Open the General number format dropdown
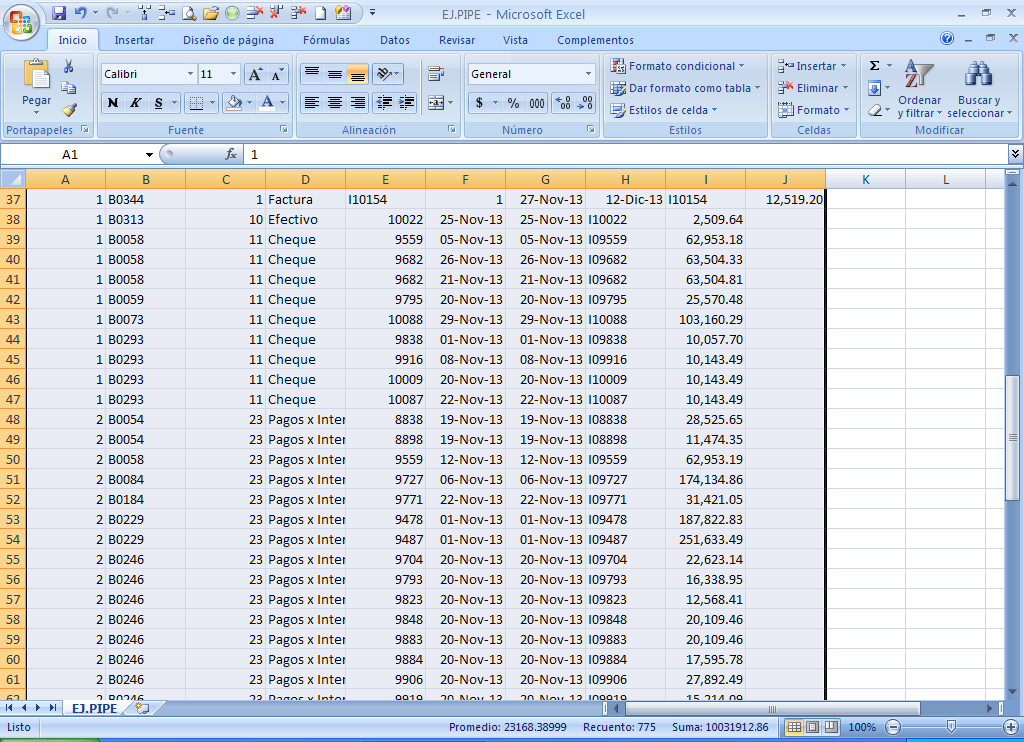The width and height of the screenshot is (1024, 742). click(588, 74)
